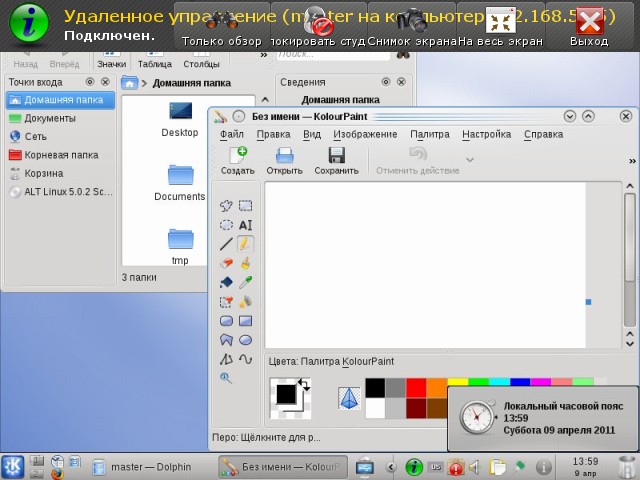This screenshot has width=640, height=480.
Task: Select the Color Eraser tool
Action: (226, 302)
